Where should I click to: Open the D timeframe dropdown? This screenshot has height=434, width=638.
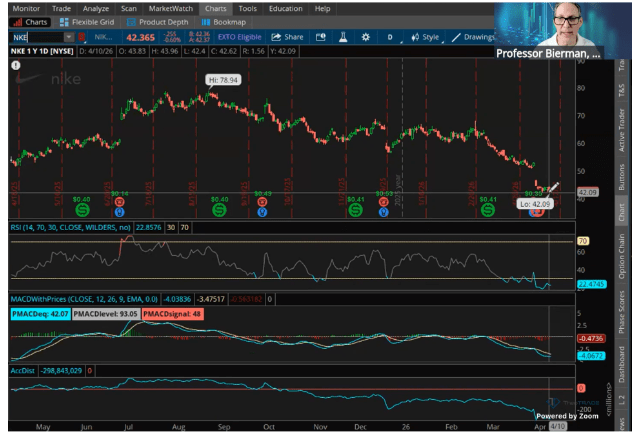coord(390,37)
